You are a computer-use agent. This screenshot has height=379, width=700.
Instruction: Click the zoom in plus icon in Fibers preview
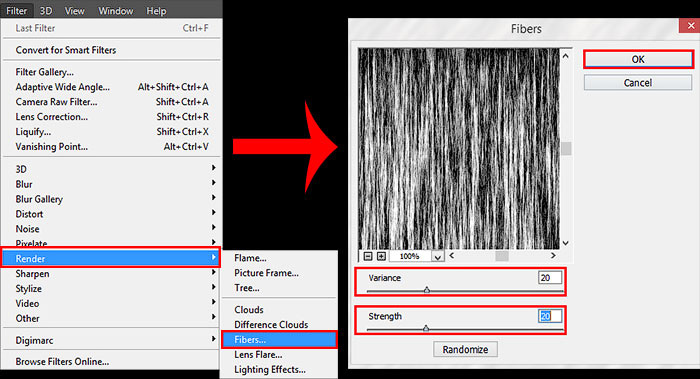pos(381,256)
